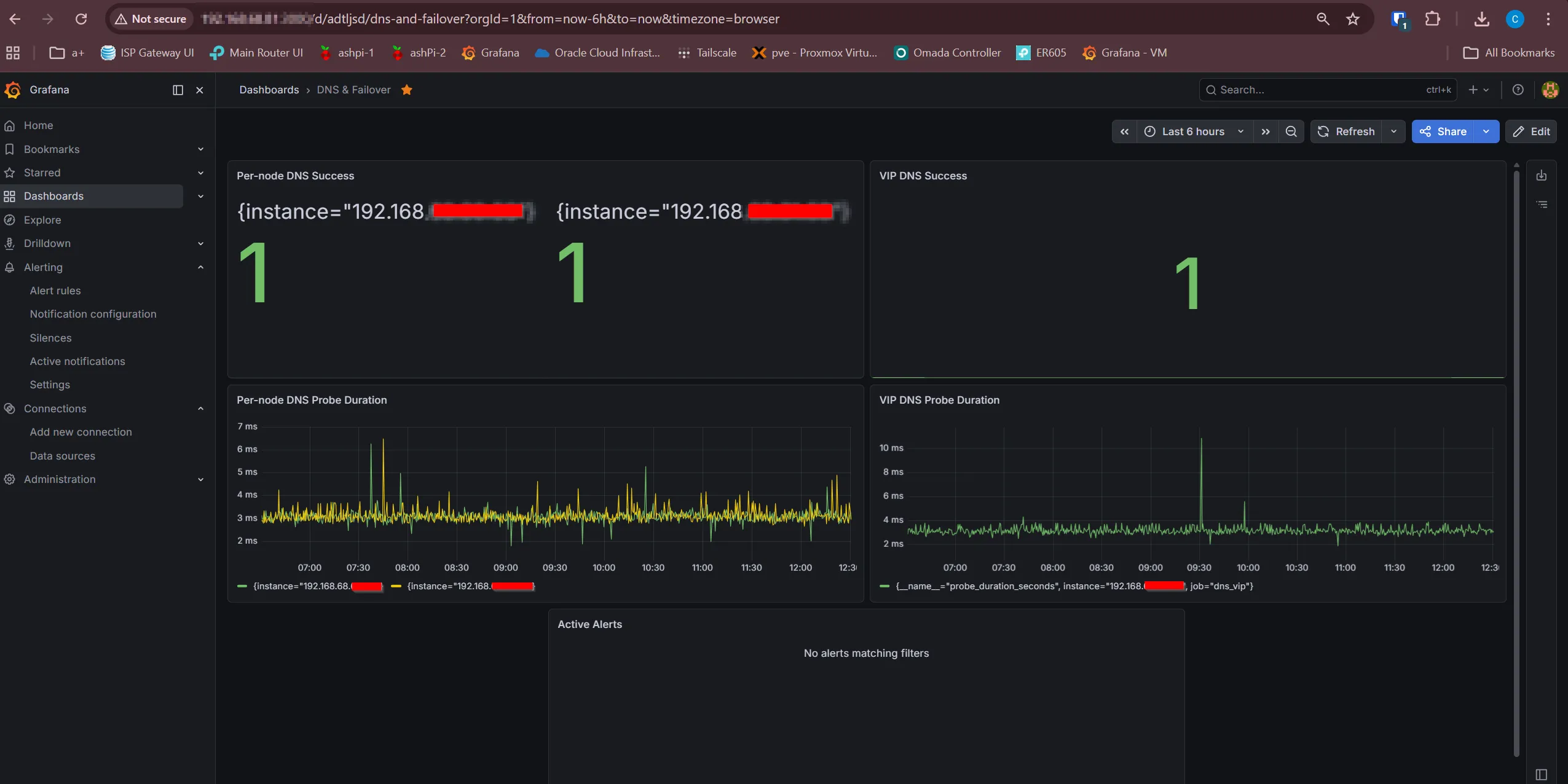The width and height of the screenshot is (1568, 784).
Task: Click the browser reload button
Action: (81, 19)
